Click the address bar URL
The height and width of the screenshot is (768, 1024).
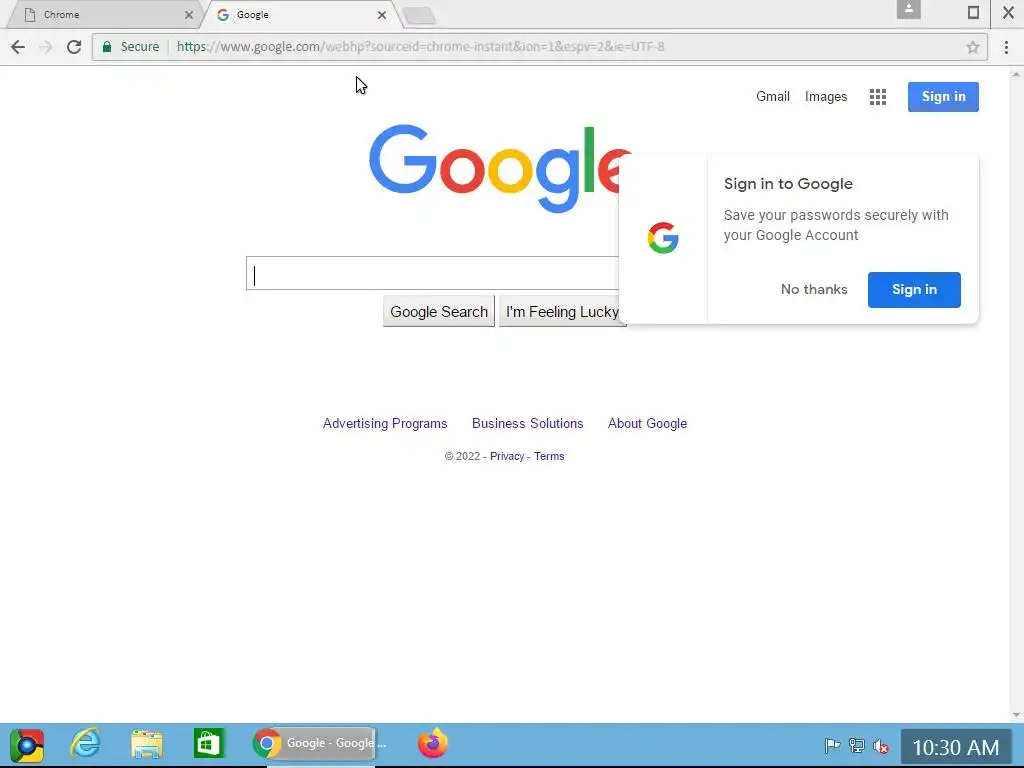click(421, 47)
